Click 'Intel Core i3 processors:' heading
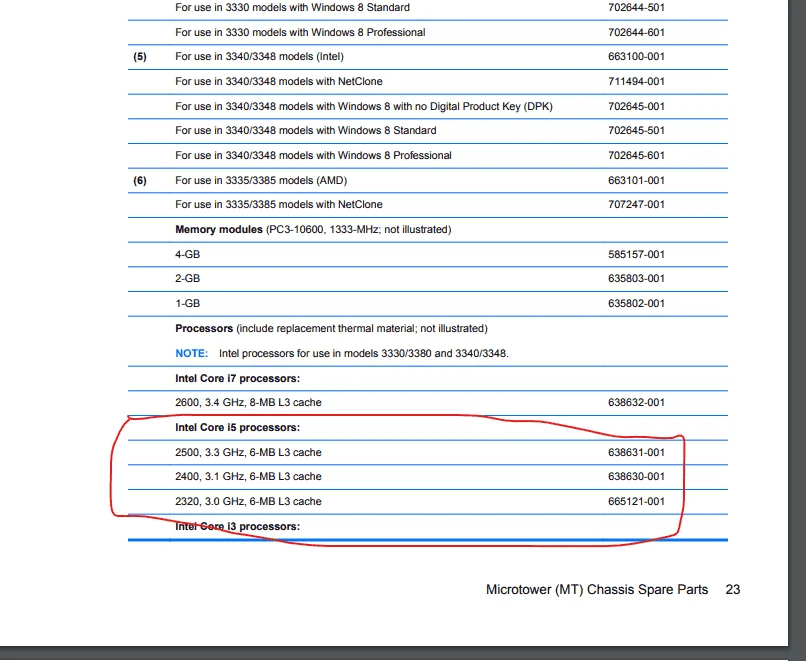The height and width of the screenshot is (661, 806). point(237,526)
